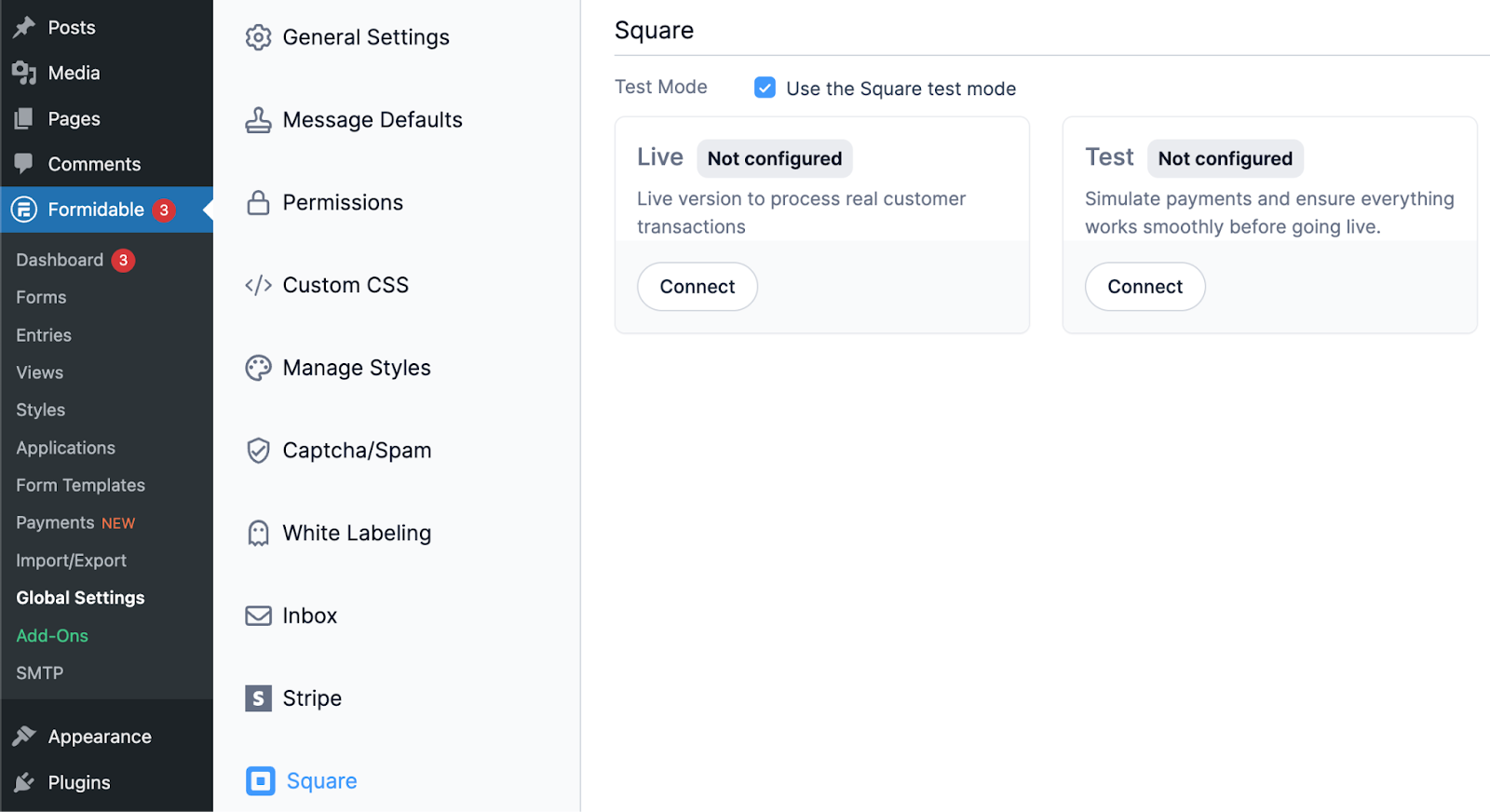Open the Import/Export submenu item
The width and height of the screenshot is (1490, 812).
click(72, 561)
